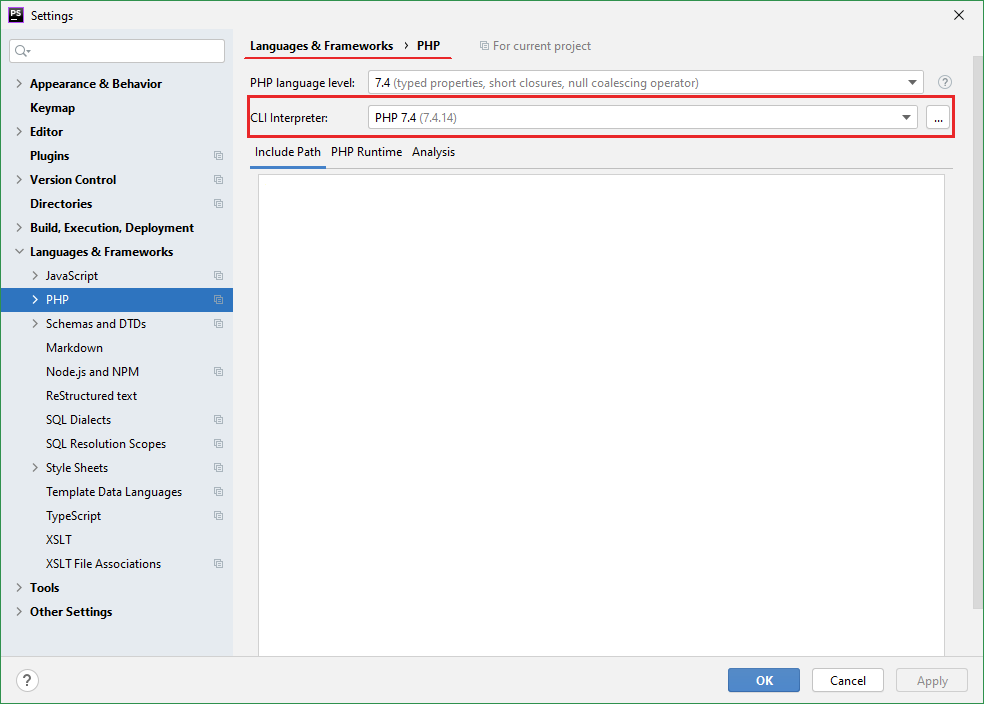The height and width of the screenshot is (704, 984).
Task: Click the project-level icon on selected PHP row
Action: [x=218, y=299]
